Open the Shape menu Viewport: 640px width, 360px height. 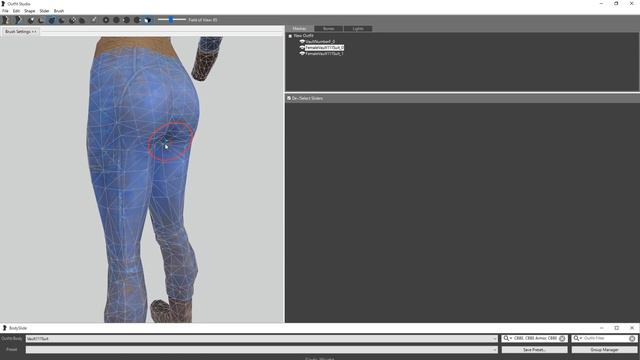[29, 11]
